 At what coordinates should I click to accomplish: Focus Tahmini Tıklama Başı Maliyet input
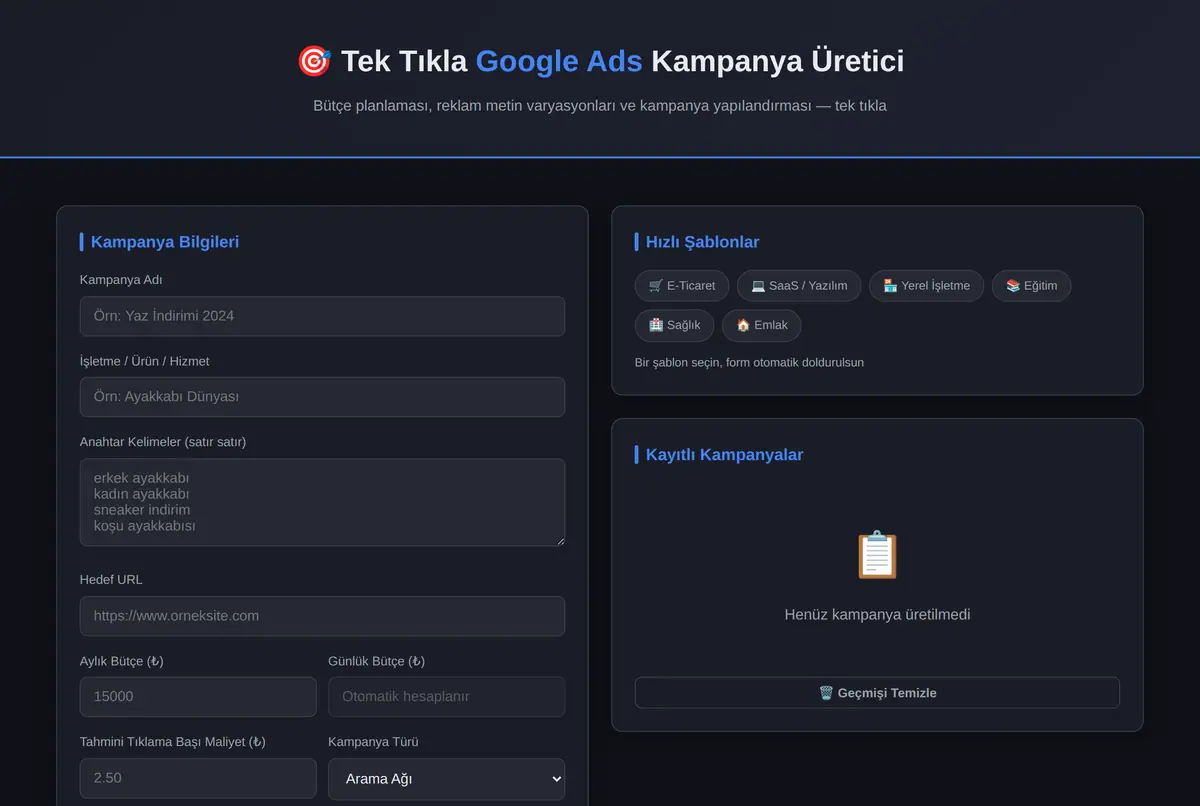[x=198, y=778]
